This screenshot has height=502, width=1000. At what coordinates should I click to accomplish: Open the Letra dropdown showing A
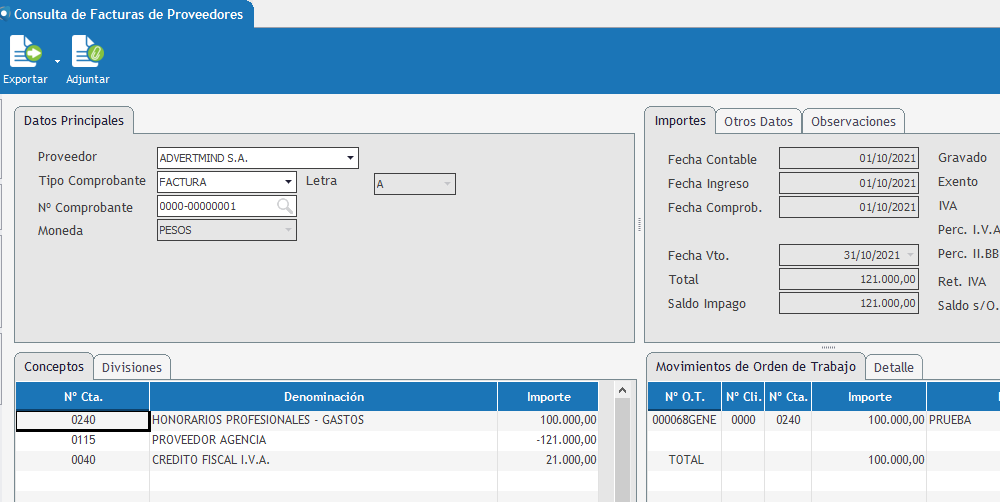[447, 184]
